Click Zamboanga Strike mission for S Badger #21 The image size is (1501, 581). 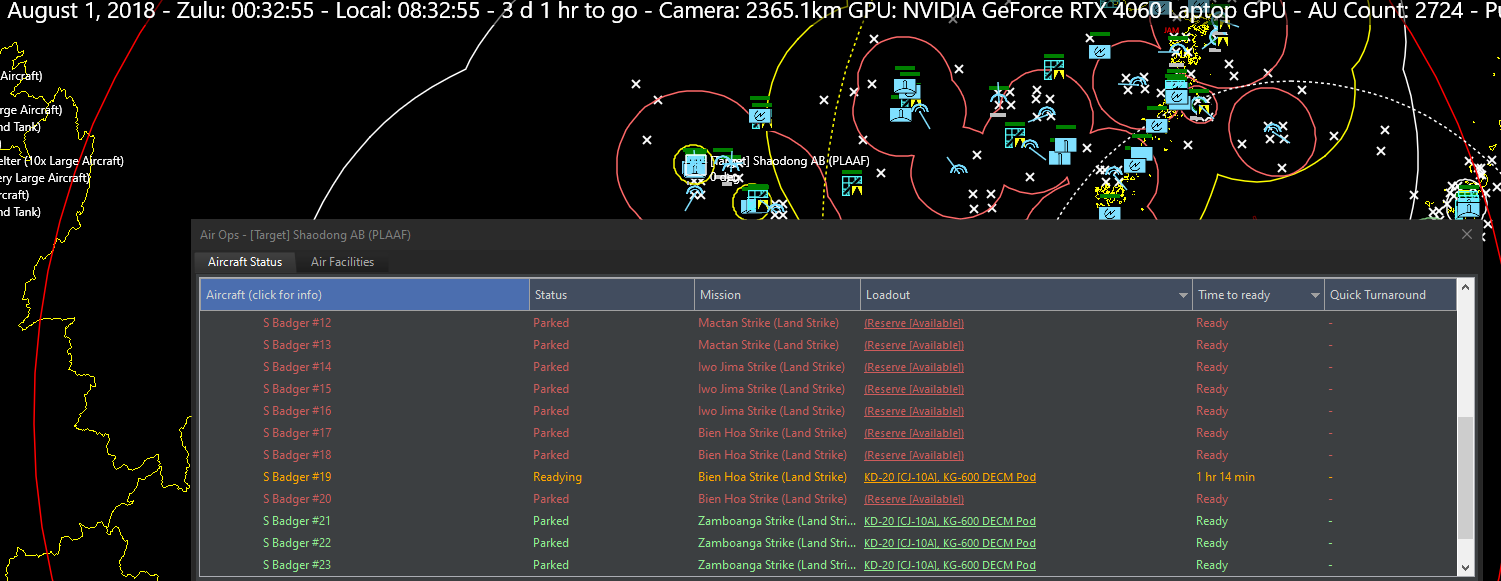click(777, 521)
